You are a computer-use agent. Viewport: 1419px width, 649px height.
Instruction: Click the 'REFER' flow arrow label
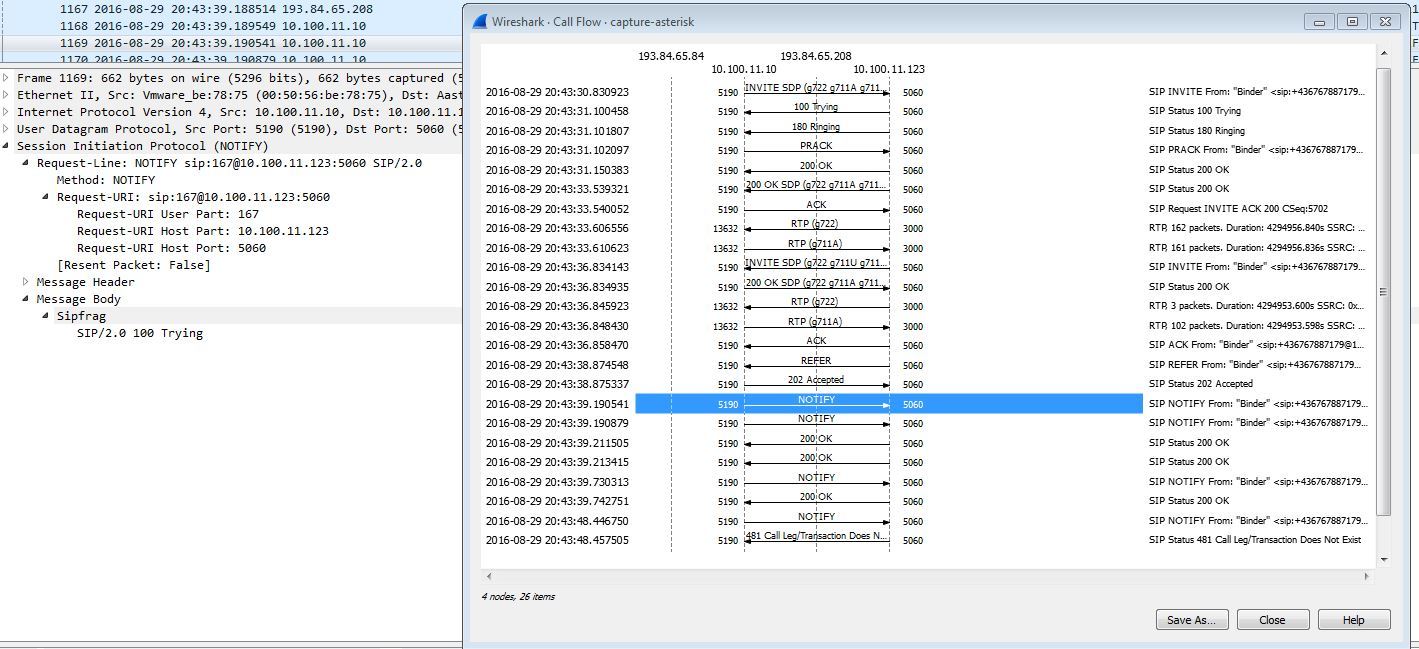816,361
